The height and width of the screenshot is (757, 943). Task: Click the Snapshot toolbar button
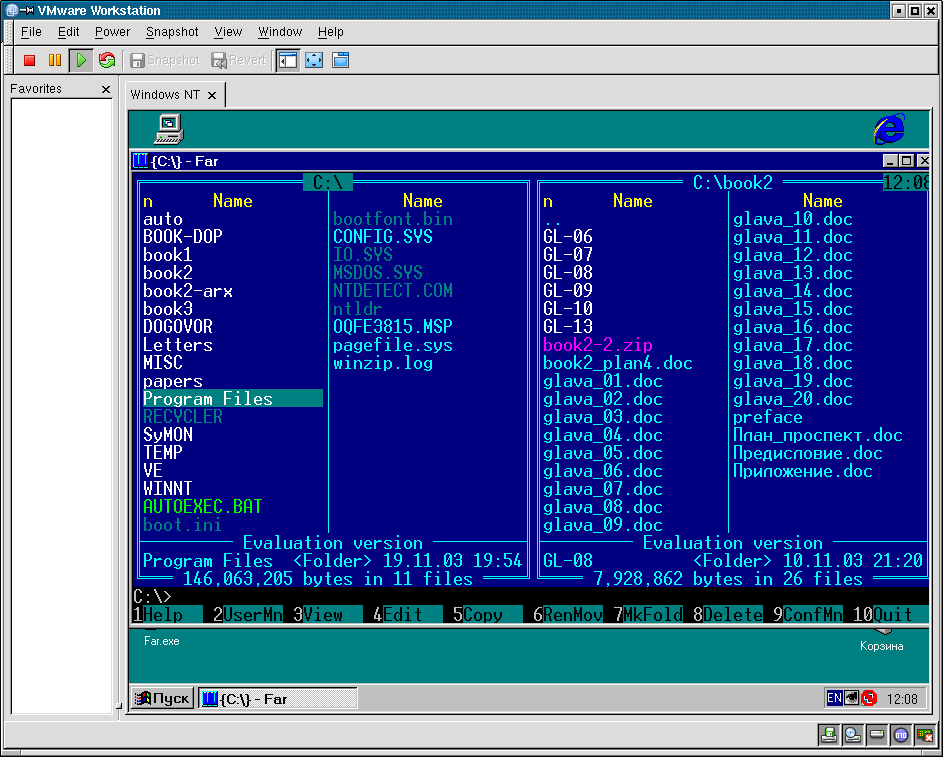pyautogui.click(x=165, y=60)
